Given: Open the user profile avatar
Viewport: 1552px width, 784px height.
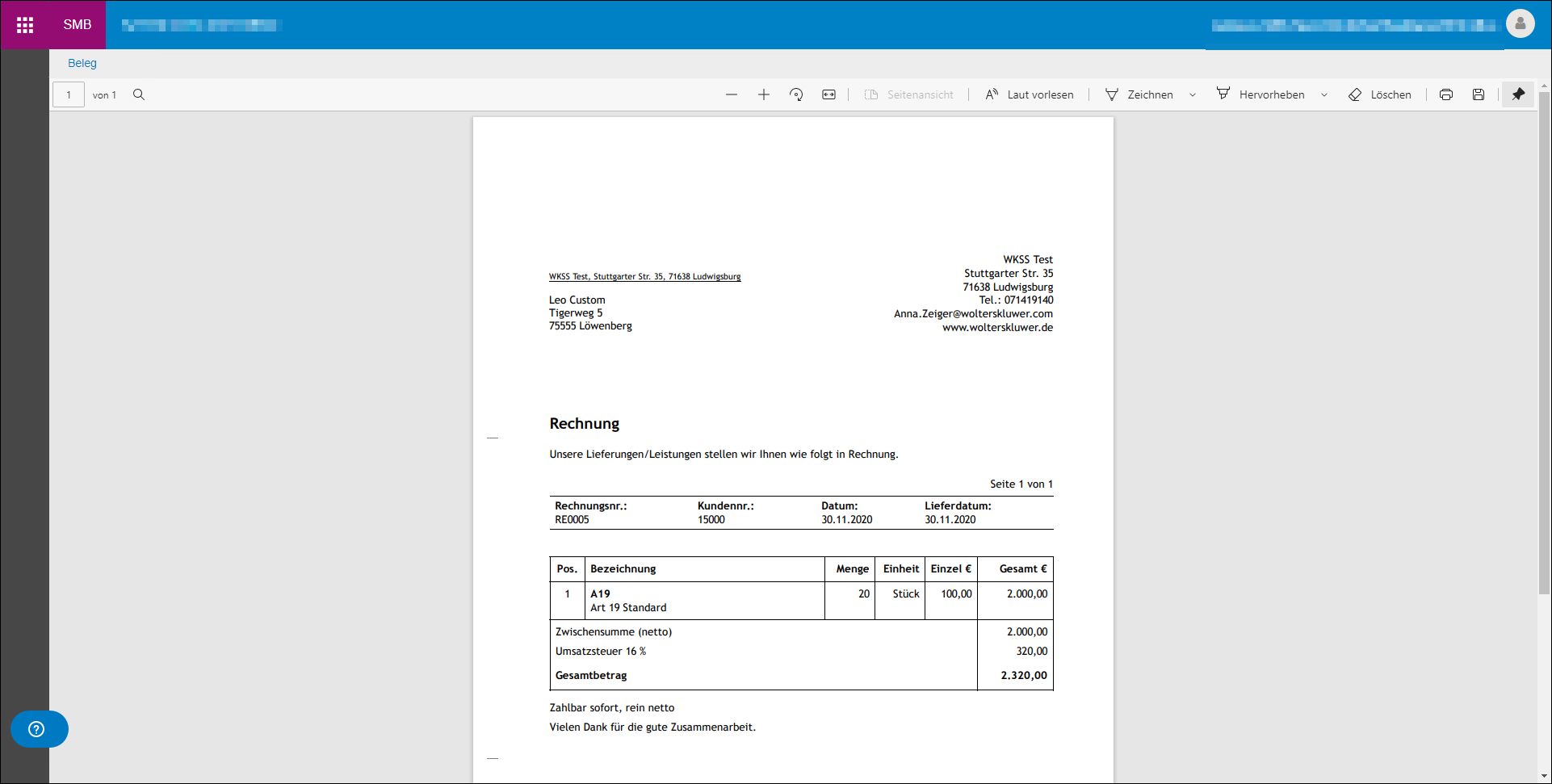Looking at the screenshot, I should pyautogui.click(x=1520, y=23).
